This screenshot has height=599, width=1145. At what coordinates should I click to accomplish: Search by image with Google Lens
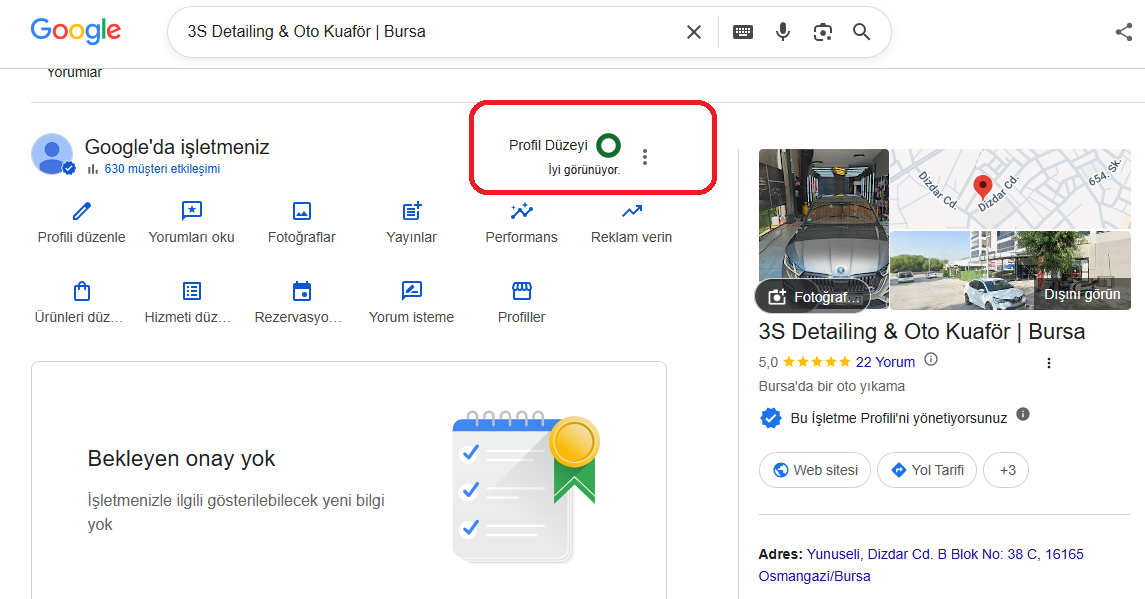tap(823, 32)
